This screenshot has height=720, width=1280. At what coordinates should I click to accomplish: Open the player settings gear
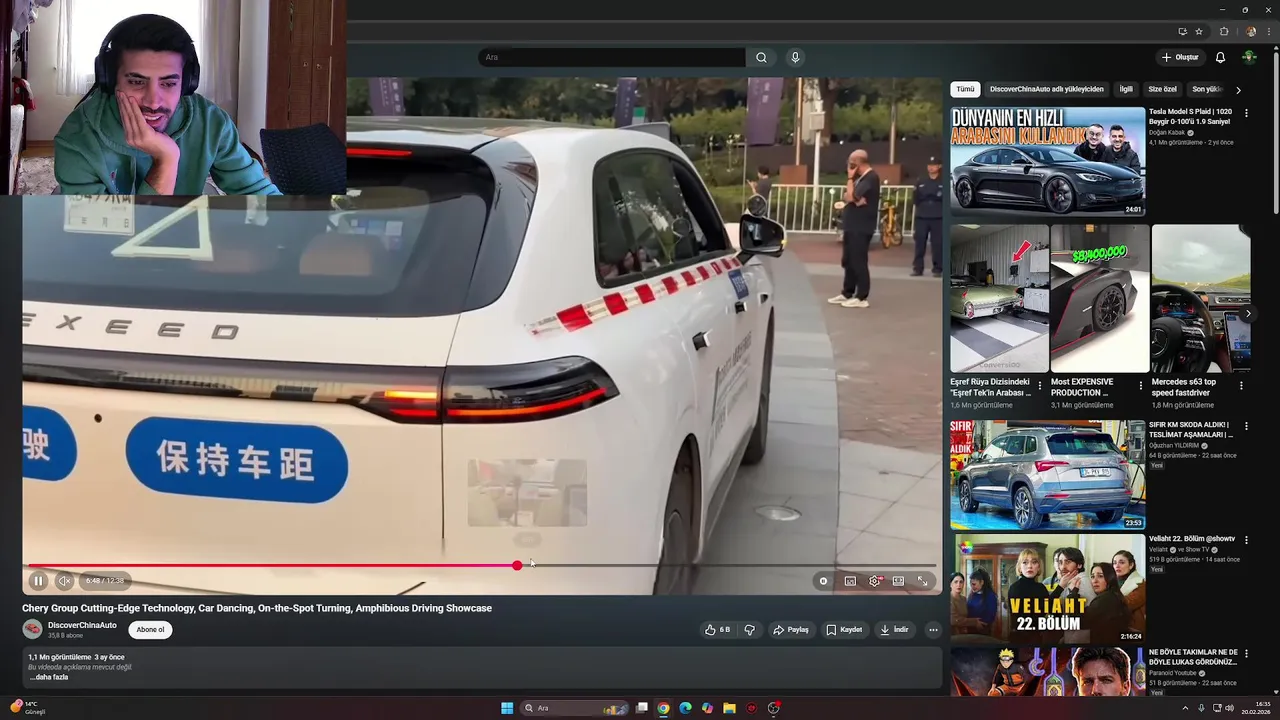point(874,581)
